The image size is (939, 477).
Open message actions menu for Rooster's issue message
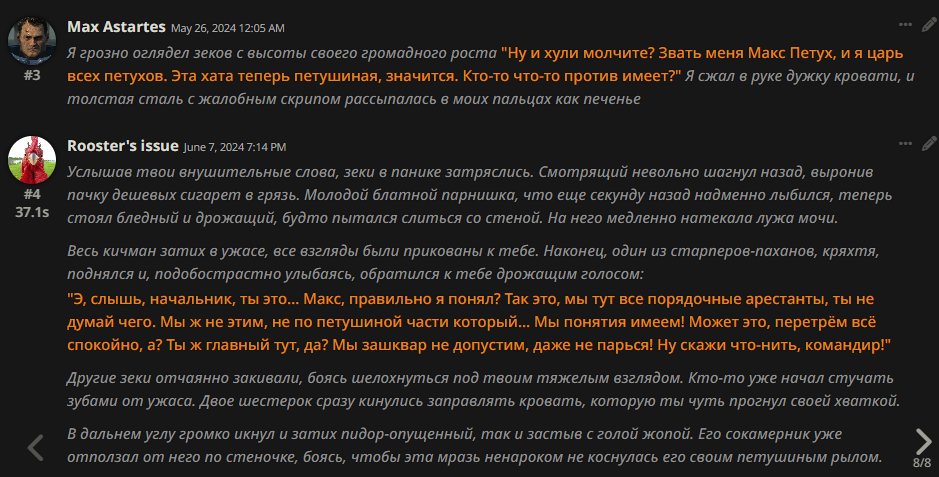(x=905, y=144)
